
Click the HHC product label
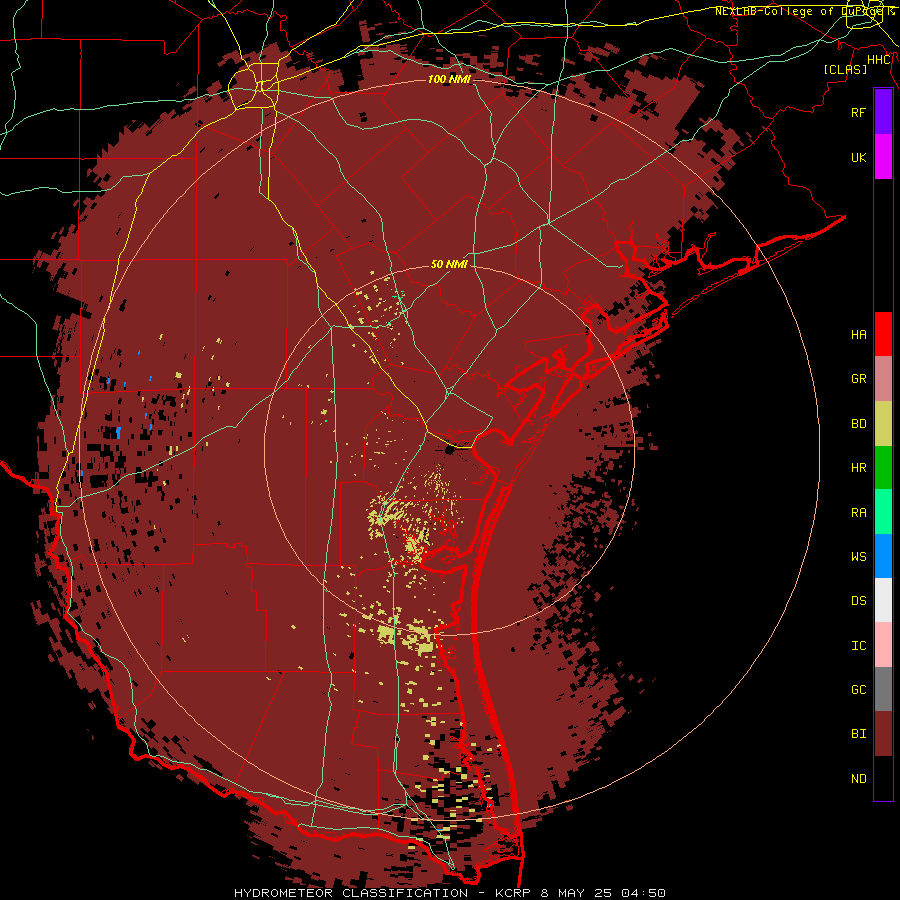(879, 60)
